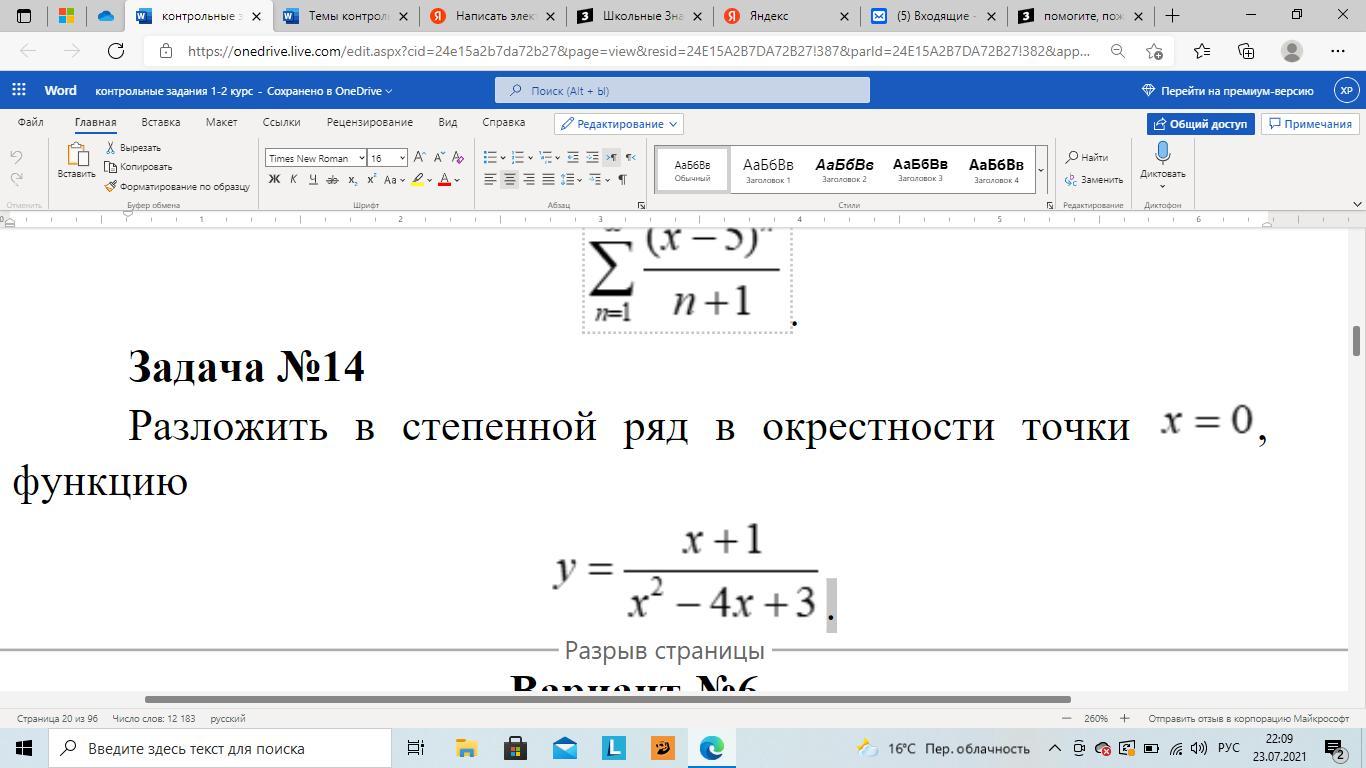Screen dimensions: 1366x768
Task: Toggle italic (К) formatting
Action: tap(293, 180)
